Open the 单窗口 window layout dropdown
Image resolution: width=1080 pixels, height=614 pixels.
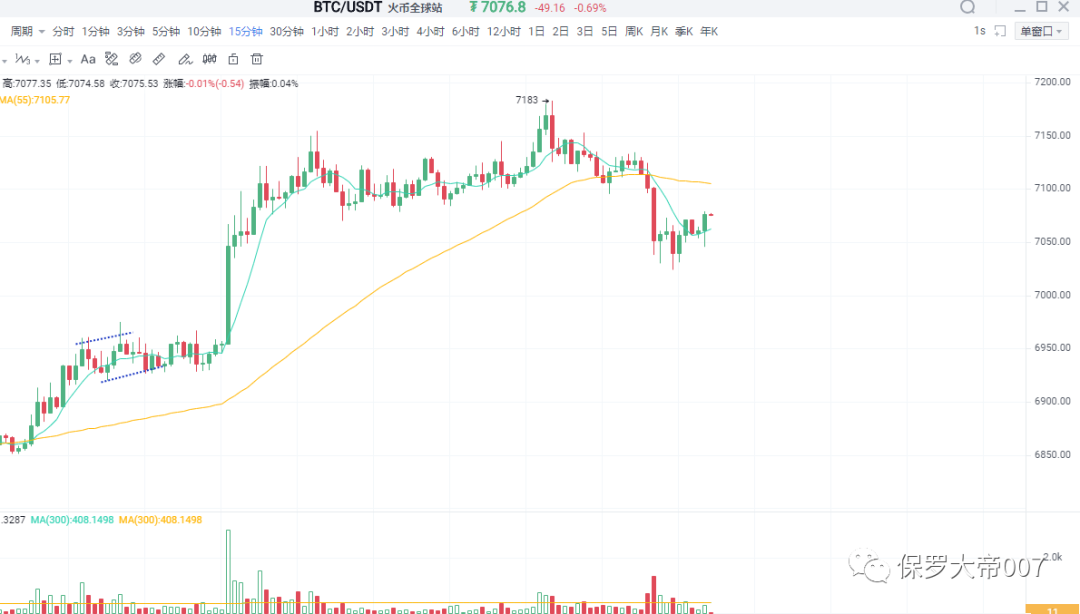click(x=1040, y=31)
